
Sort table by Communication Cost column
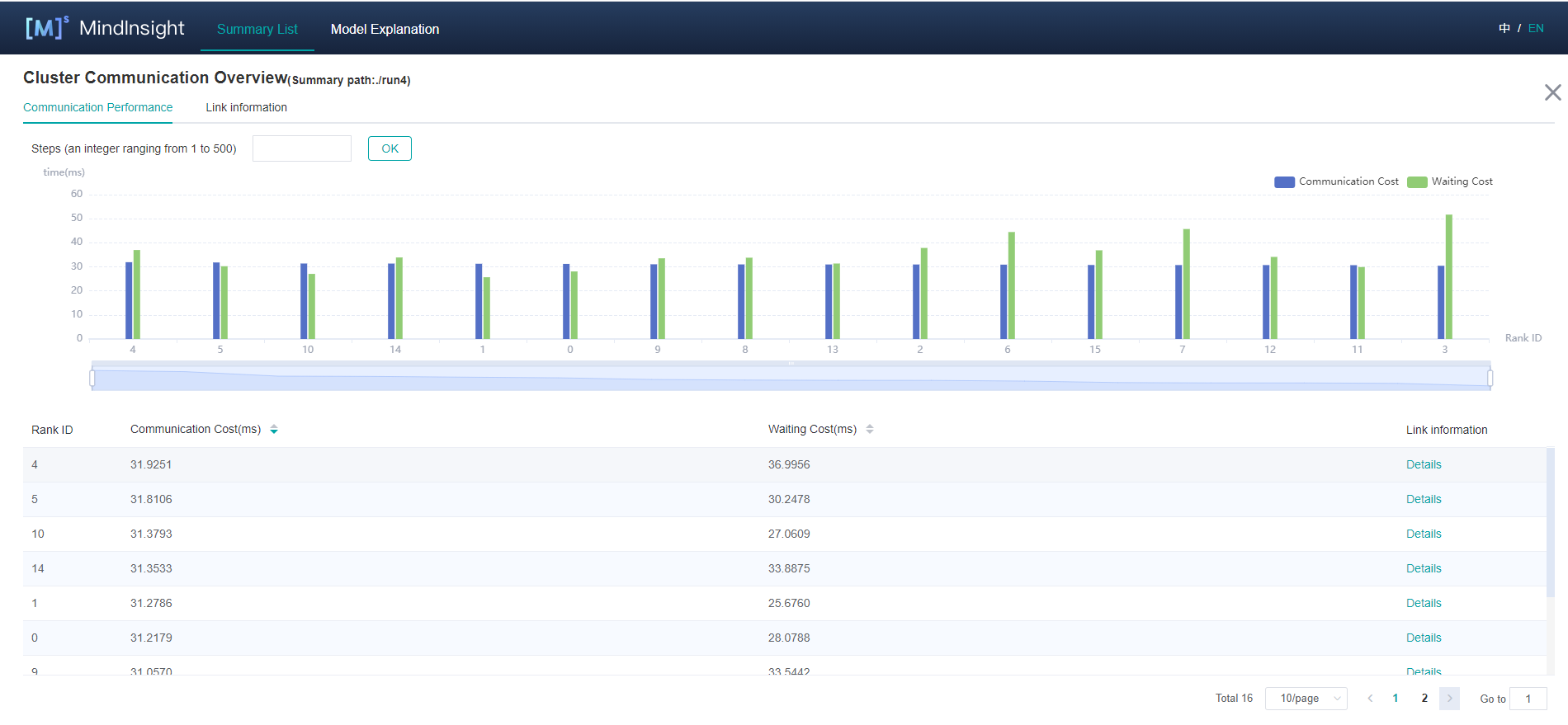click(x=274, y=430)
